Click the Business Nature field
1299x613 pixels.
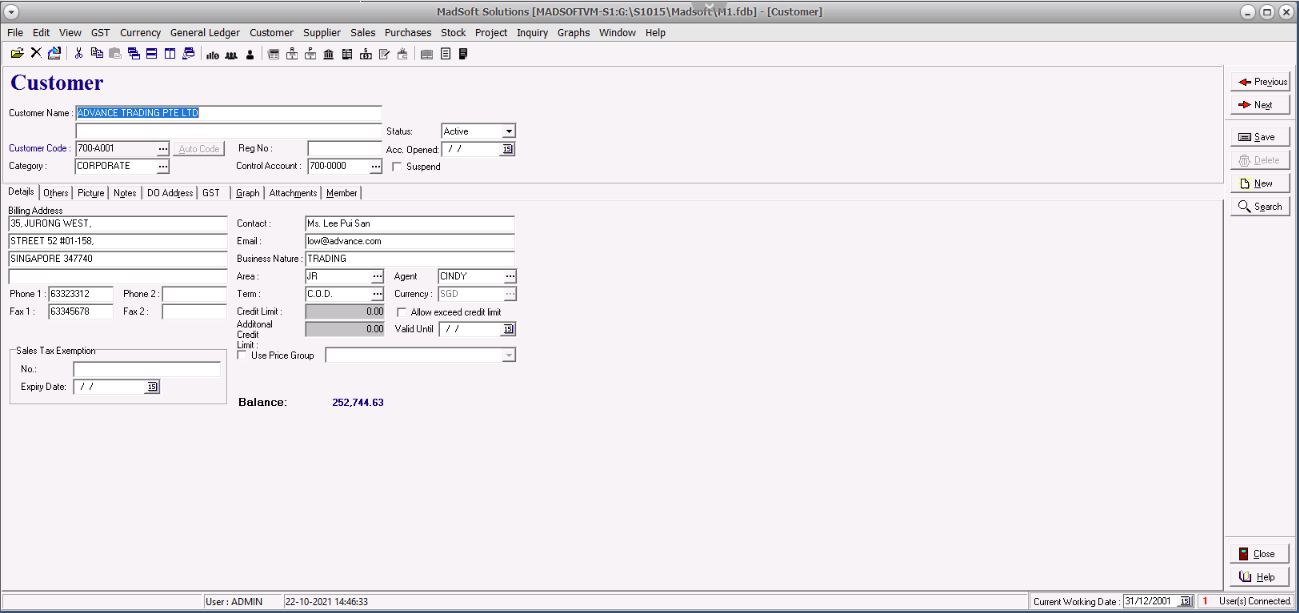[409, 258]
